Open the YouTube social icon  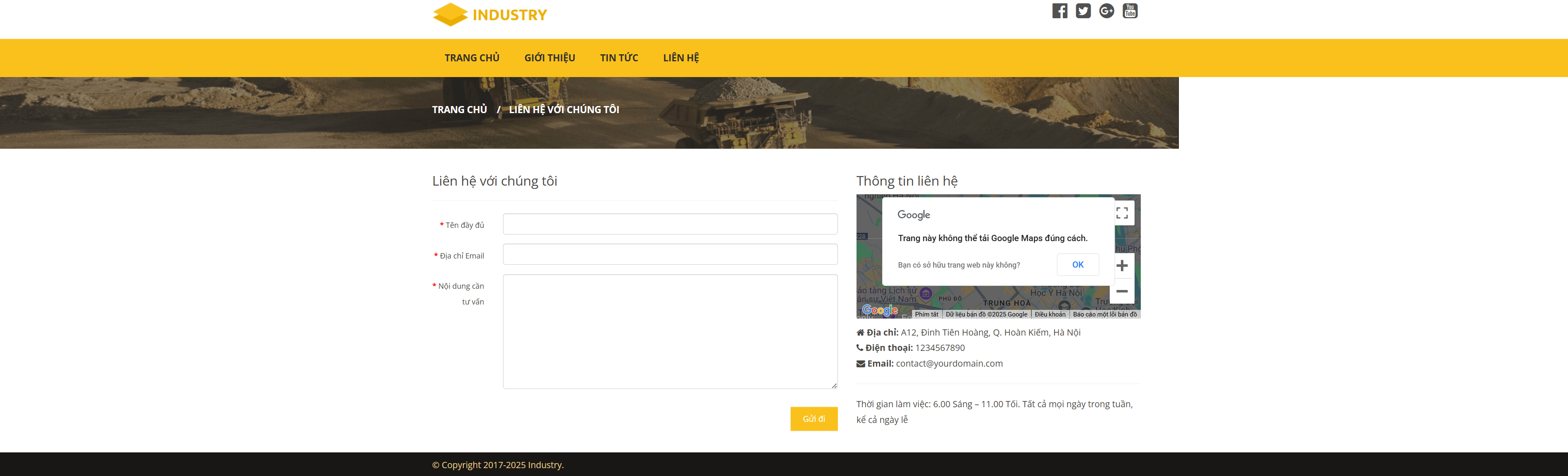1130,11
